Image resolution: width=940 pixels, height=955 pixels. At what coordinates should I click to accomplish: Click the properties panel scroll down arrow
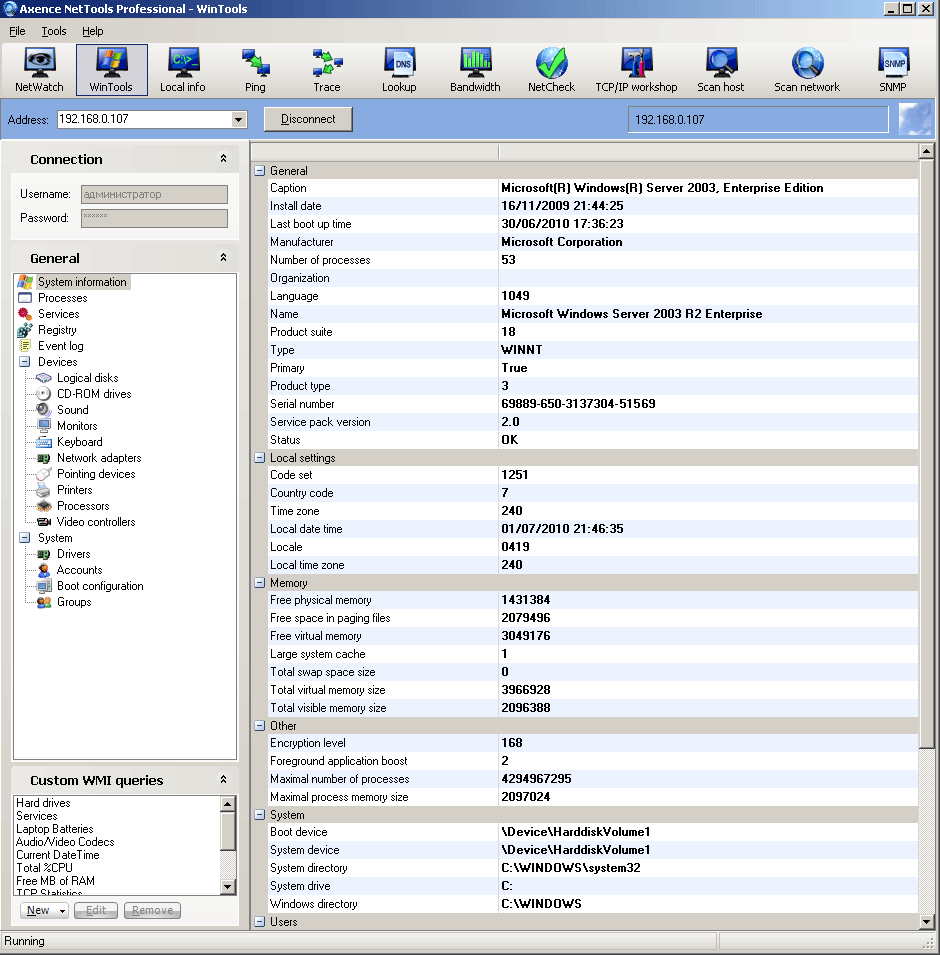click(927, 922)
